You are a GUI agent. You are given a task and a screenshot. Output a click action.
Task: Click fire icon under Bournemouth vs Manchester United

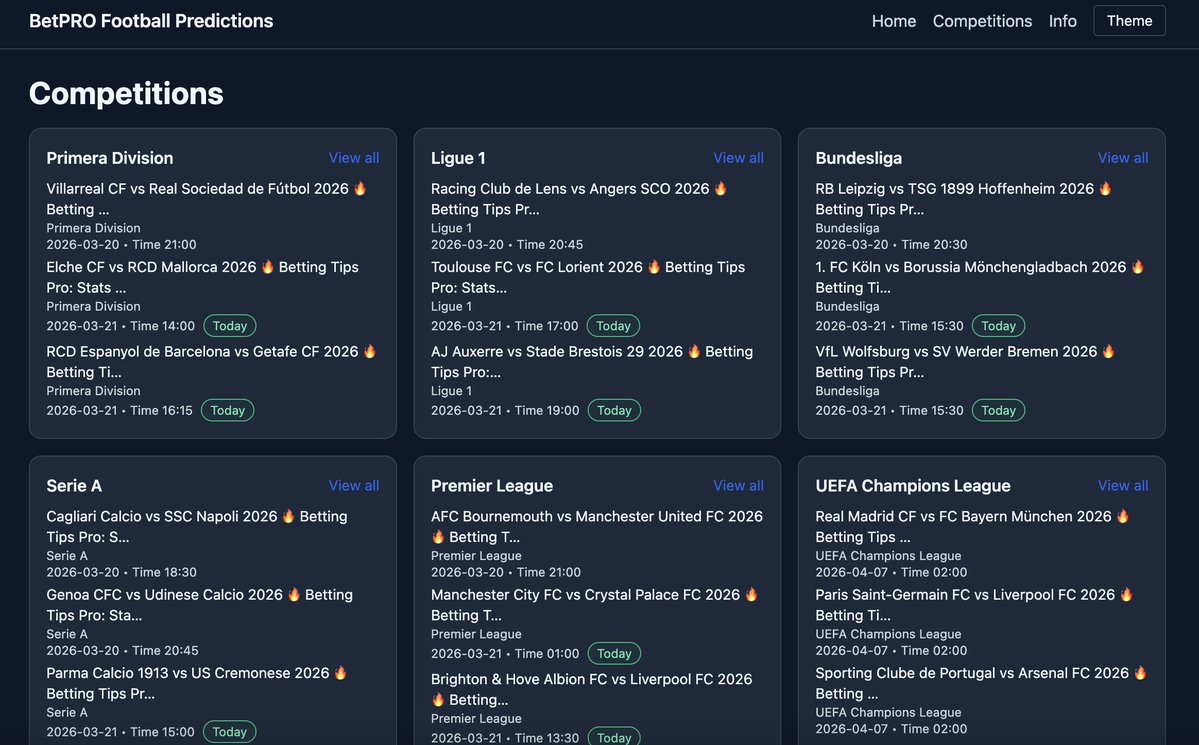(437, 537)
